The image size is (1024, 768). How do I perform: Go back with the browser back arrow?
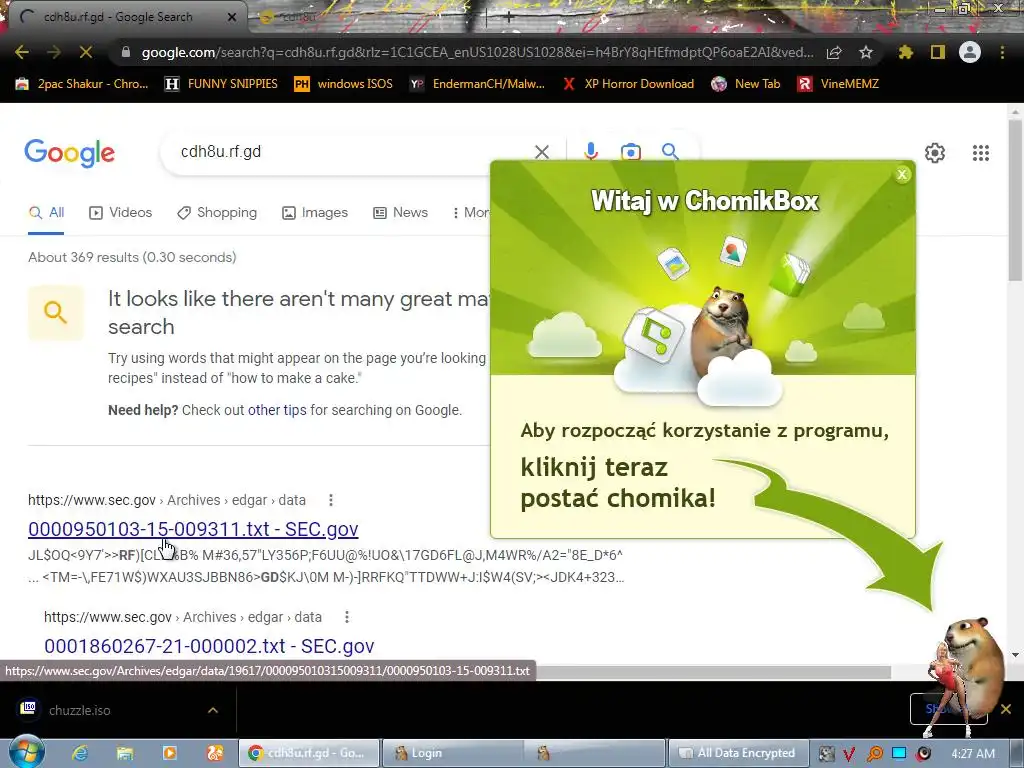(x=22, y=52)
